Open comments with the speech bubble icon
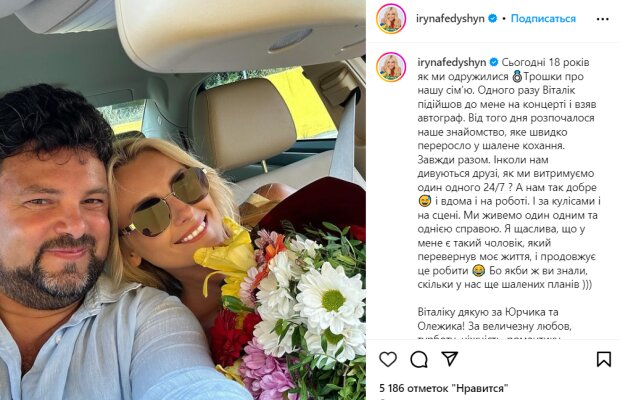The height and width of the screenshot is (400, 620). point(419,359)
